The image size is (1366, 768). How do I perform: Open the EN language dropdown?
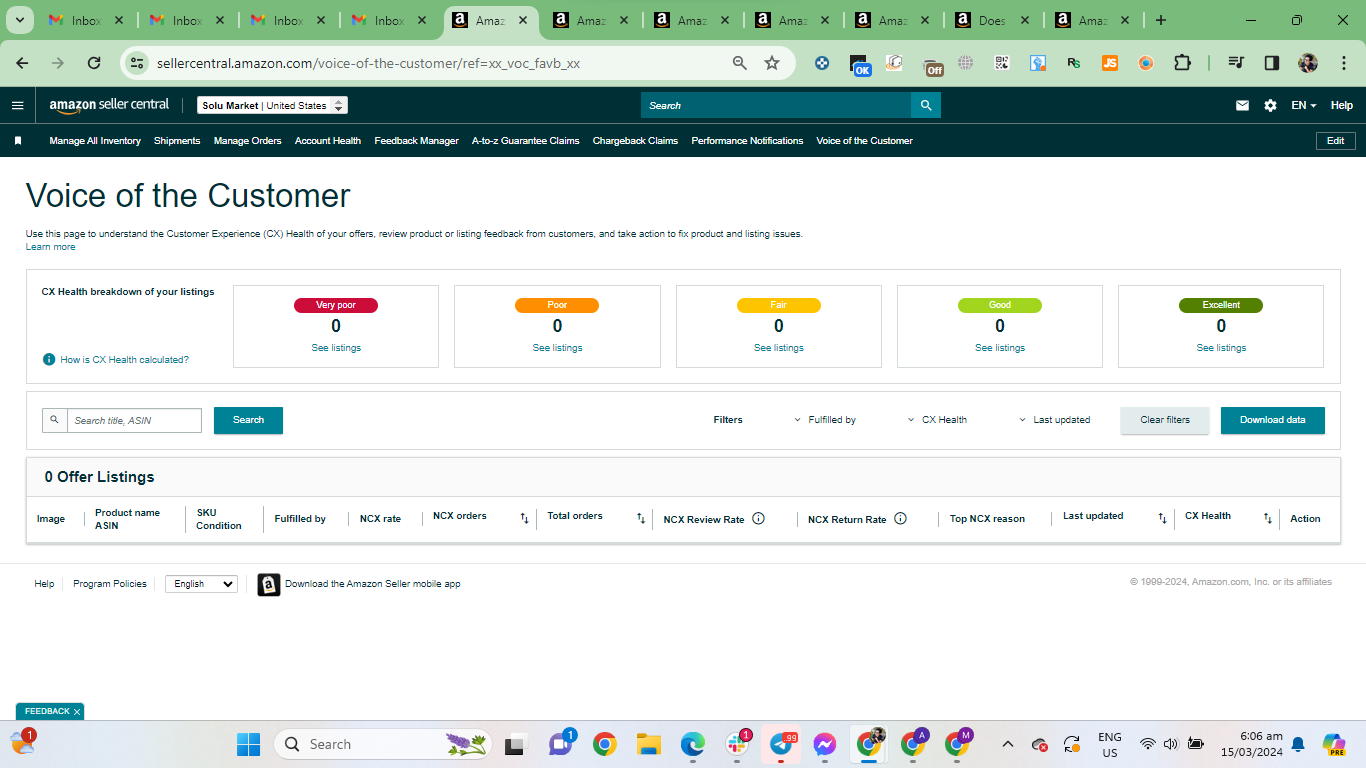click(x=1303, y=105)
